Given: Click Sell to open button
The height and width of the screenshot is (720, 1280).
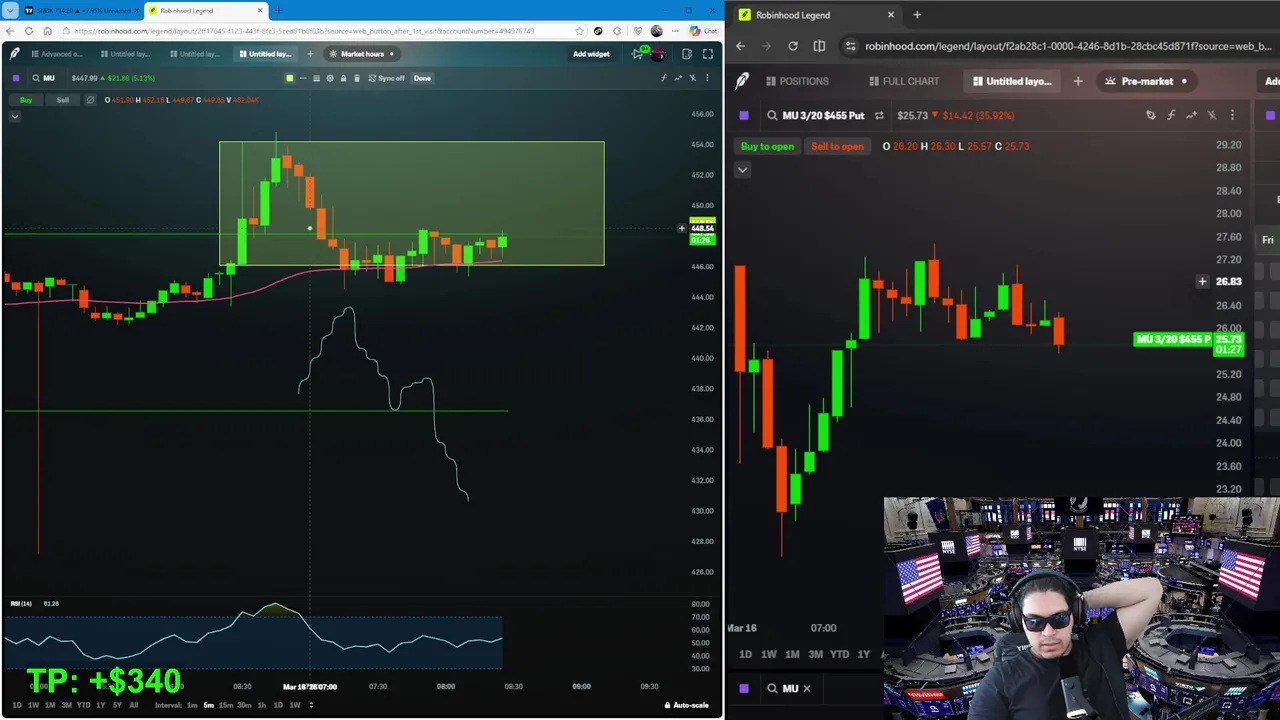Looking at the screenshot, I should 837,146.
